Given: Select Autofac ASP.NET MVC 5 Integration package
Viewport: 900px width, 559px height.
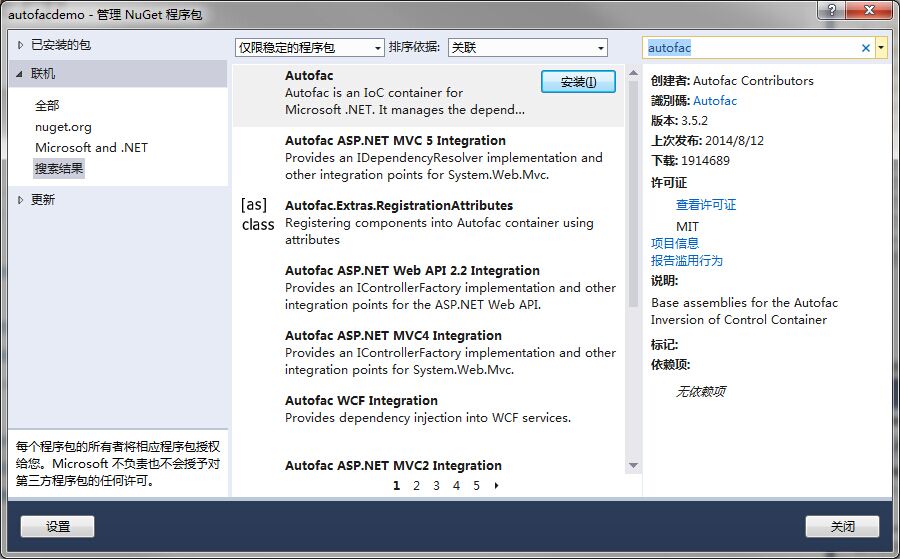Looking at the screenshot, I should [x=428, y=158].
